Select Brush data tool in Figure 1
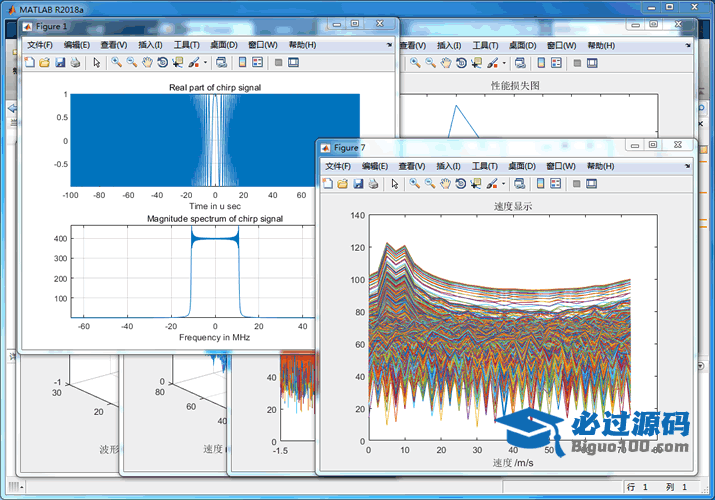 click(194, 62)
